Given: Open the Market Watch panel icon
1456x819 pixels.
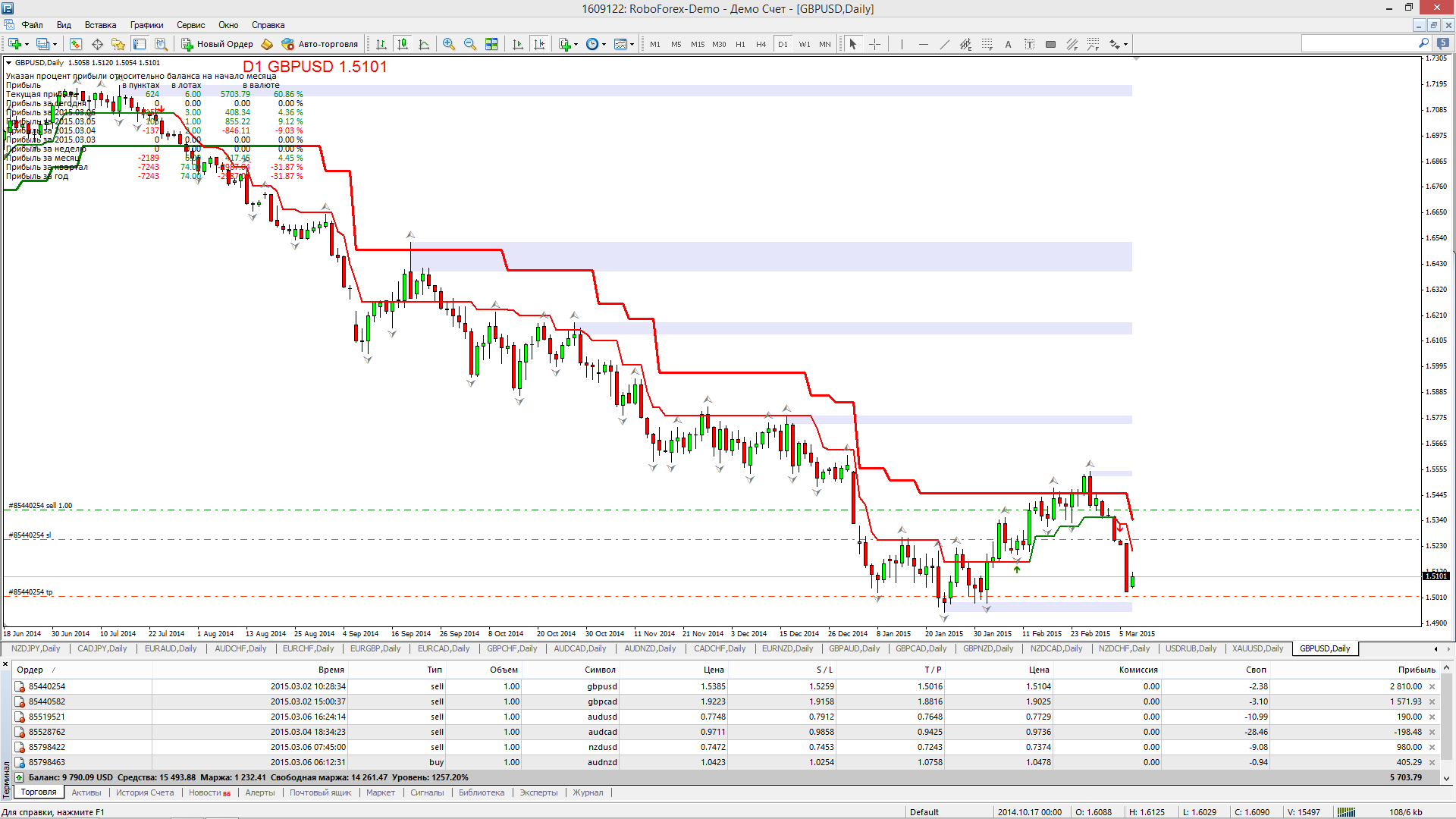Looking at the screenshot, I should click(x=76, y=44).
